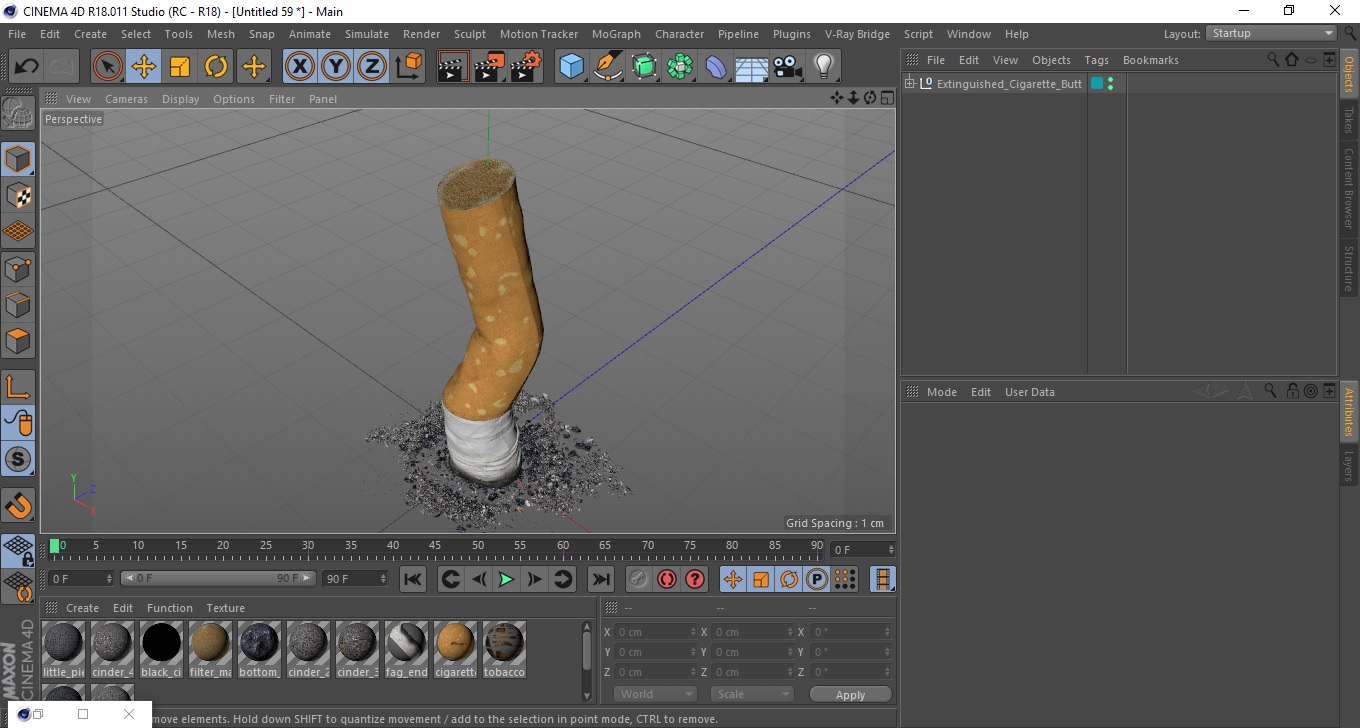Toggle Y axis lock
This screenshot has width=1360, height=728.
click(336, 67)
